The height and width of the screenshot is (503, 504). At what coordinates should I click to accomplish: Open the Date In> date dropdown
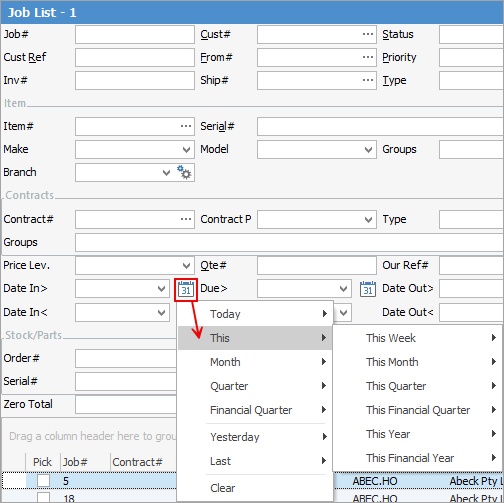(x=162, y=288)
